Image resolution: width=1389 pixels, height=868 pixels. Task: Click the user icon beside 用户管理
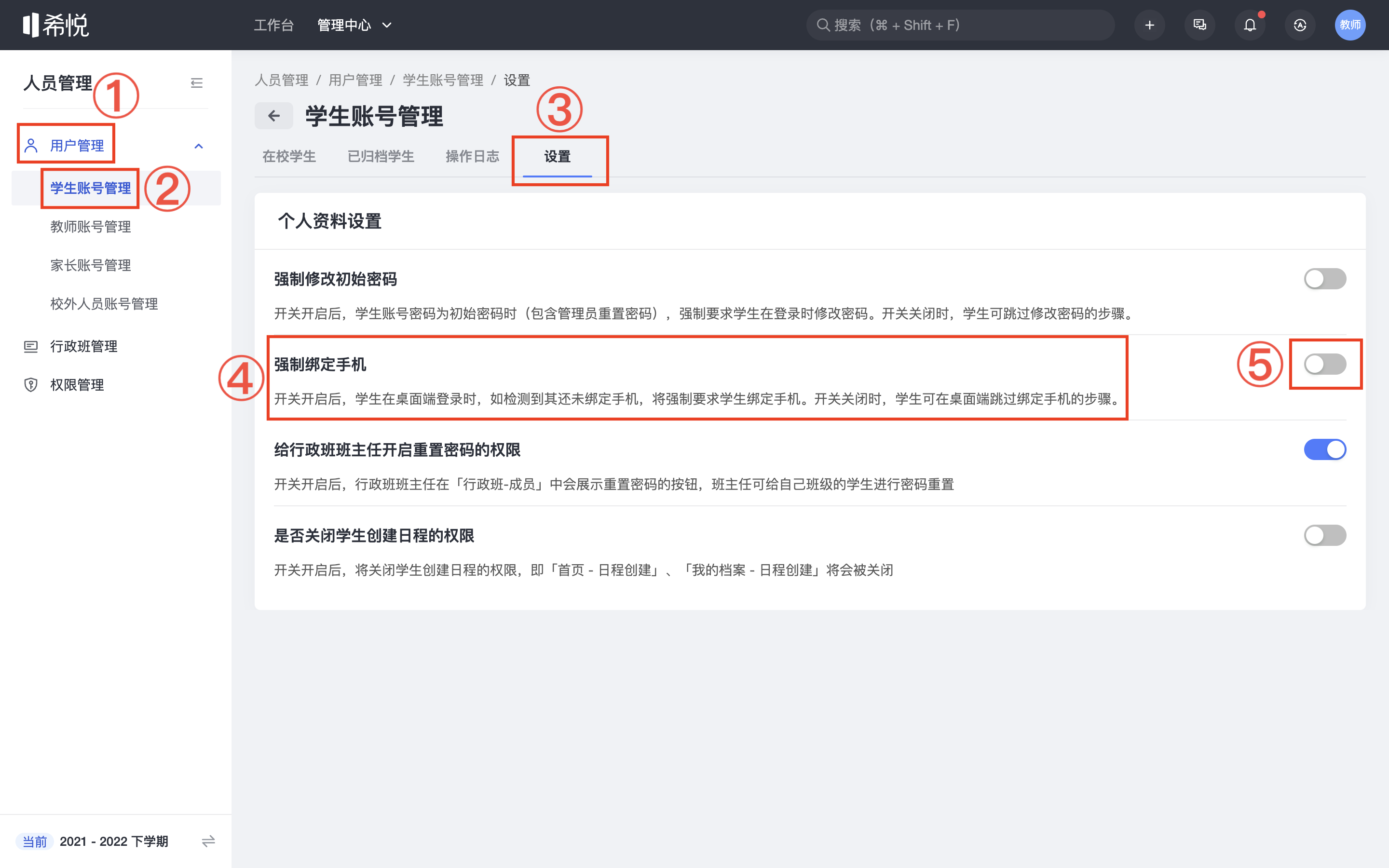coord(31,146)
